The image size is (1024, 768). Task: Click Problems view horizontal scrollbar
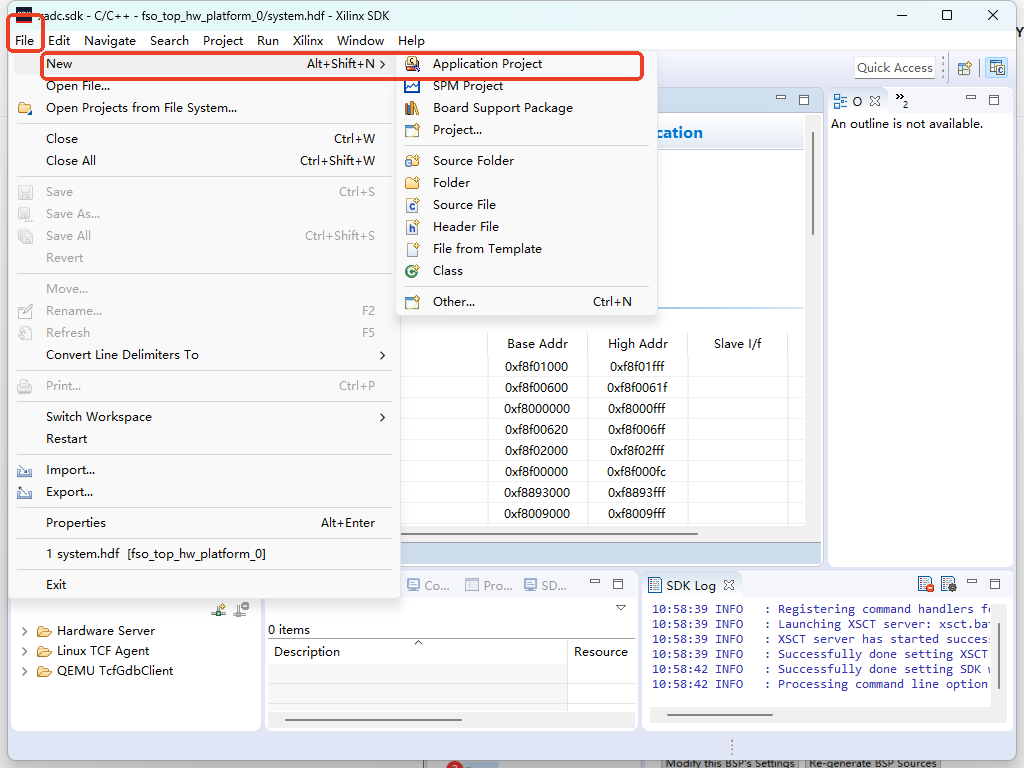click(x=374, y=720)
